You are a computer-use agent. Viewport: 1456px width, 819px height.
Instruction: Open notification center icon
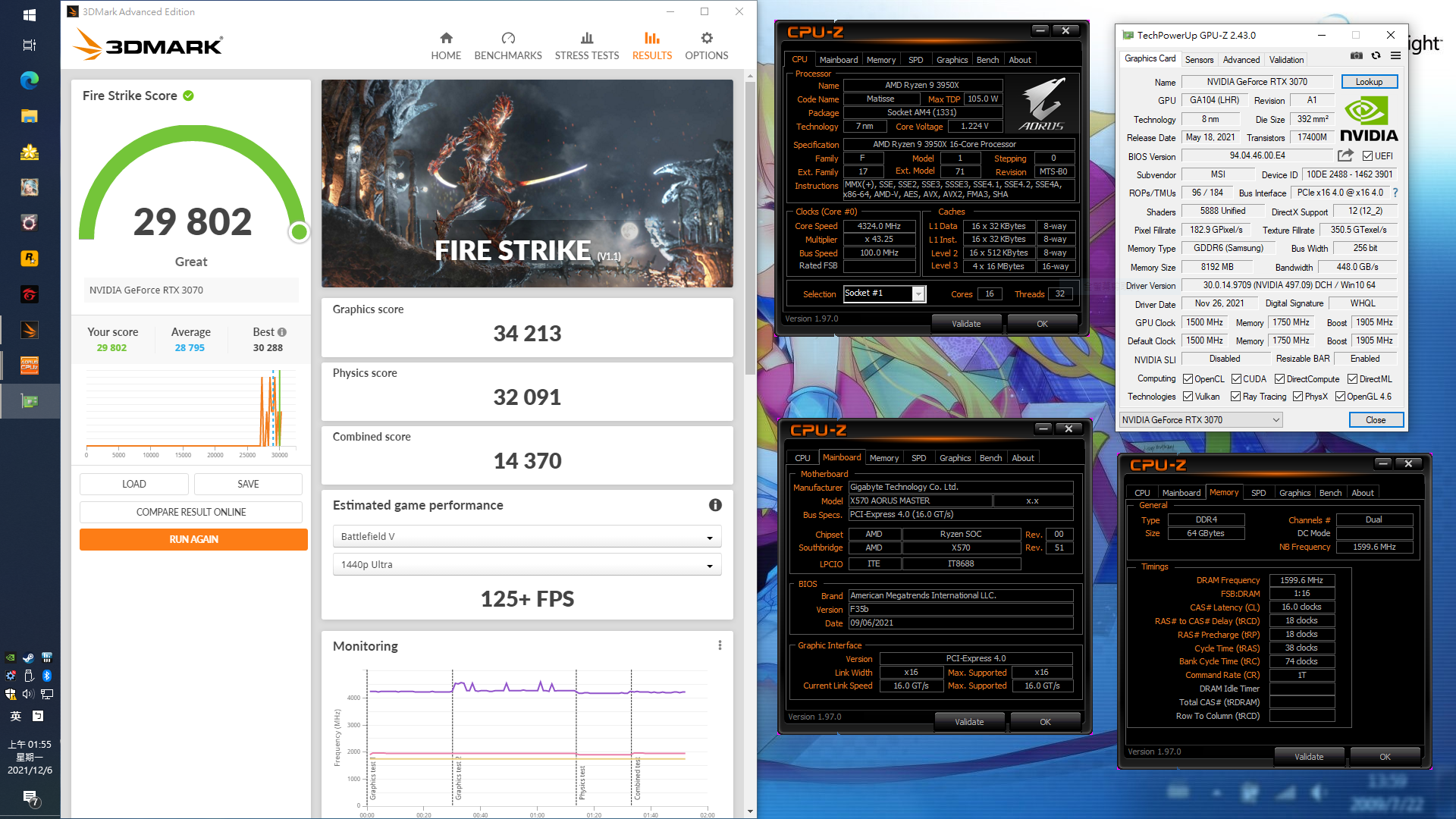click(x=30, y=798)
